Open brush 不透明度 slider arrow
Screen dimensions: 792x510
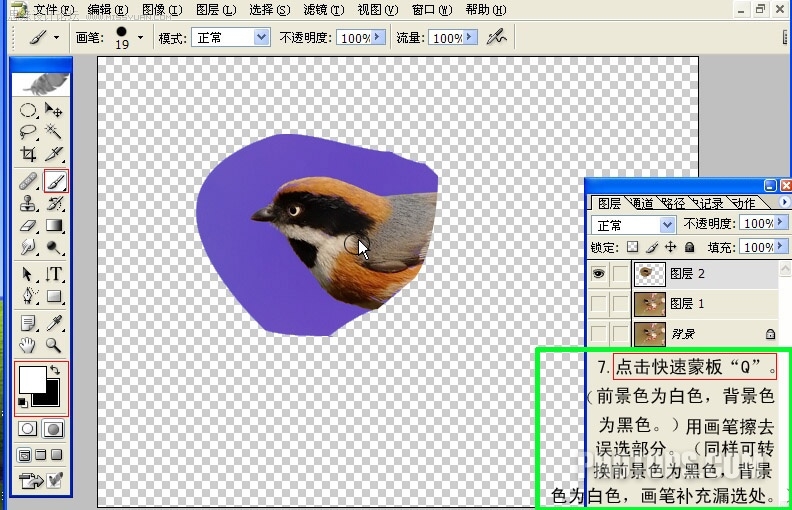[x=378, y=37]
